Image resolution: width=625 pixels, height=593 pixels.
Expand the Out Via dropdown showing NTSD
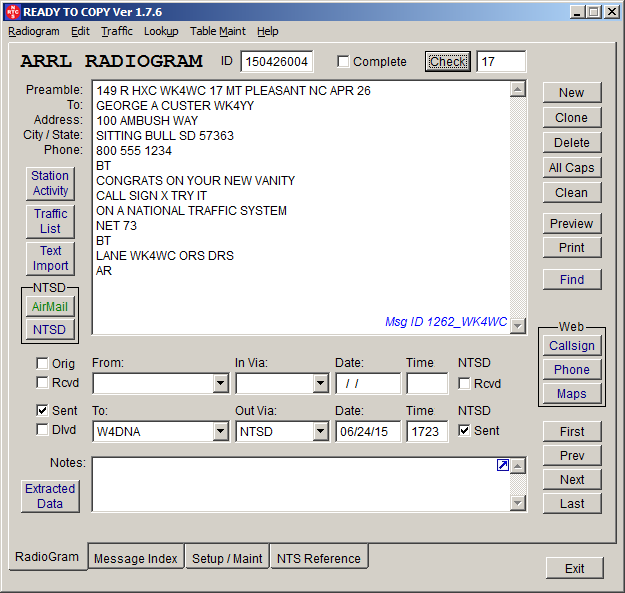click(320, 431)
